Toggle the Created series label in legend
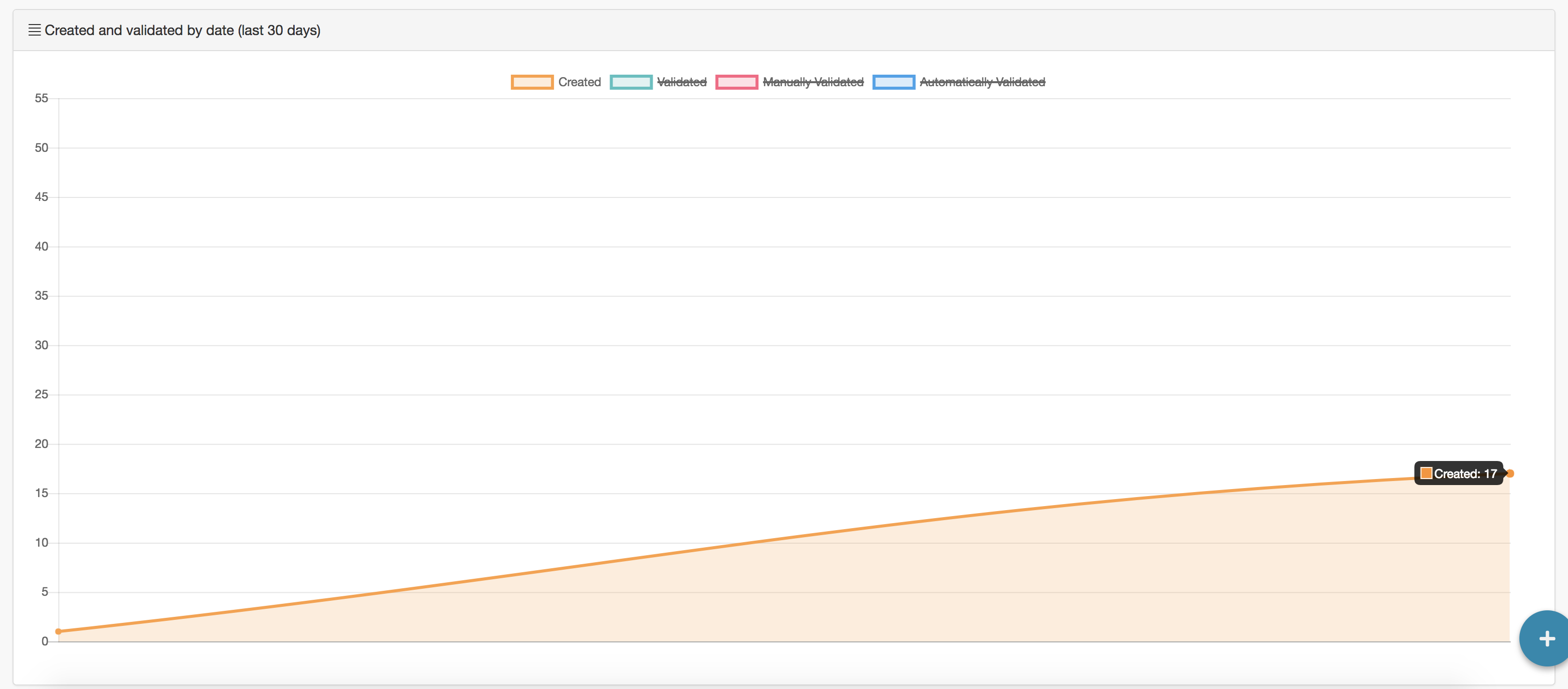Image resolution: width=1568 pixels, height=689 pixels. click(x=579, y=82)
